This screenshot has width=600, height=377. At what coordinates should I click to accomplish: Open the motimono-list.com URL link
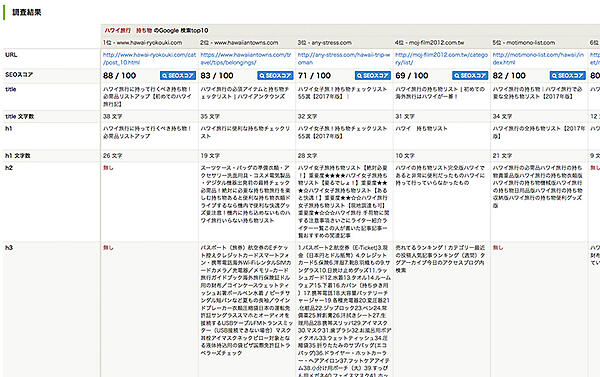(538, 59)
